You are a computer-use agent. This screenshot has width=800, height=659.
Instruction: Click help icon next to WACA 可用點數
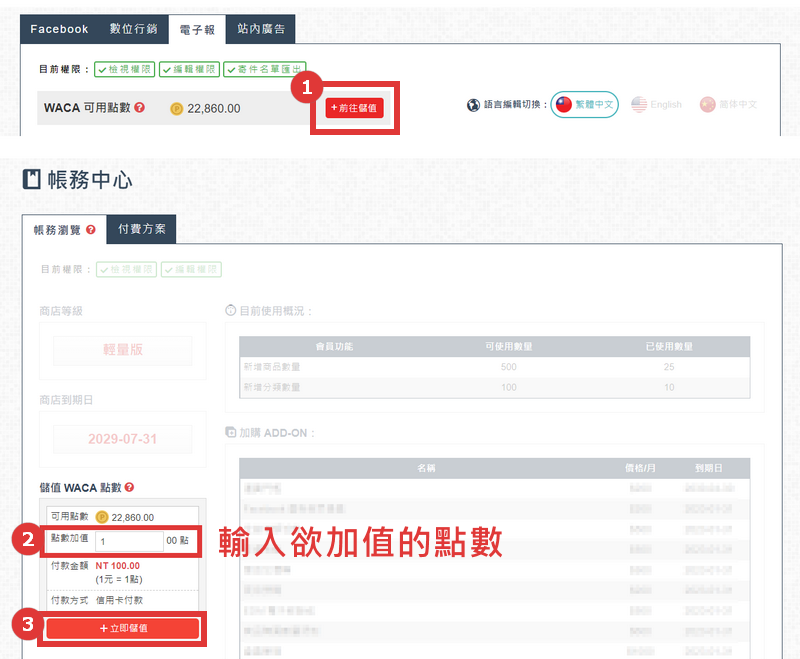pyautogui.click(x=140, y=108)
